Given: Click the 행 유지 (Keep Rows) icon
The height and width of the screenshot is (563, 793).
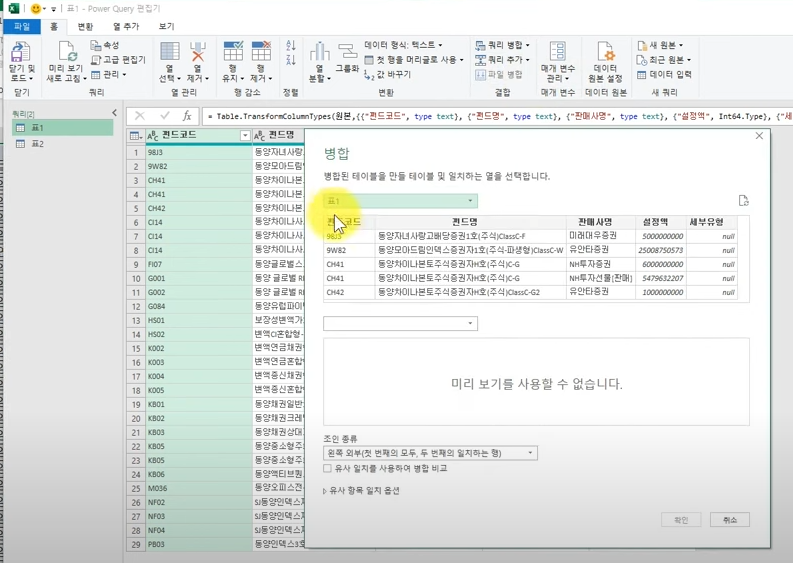Looking at the screenshot, I should click(233, 52).
